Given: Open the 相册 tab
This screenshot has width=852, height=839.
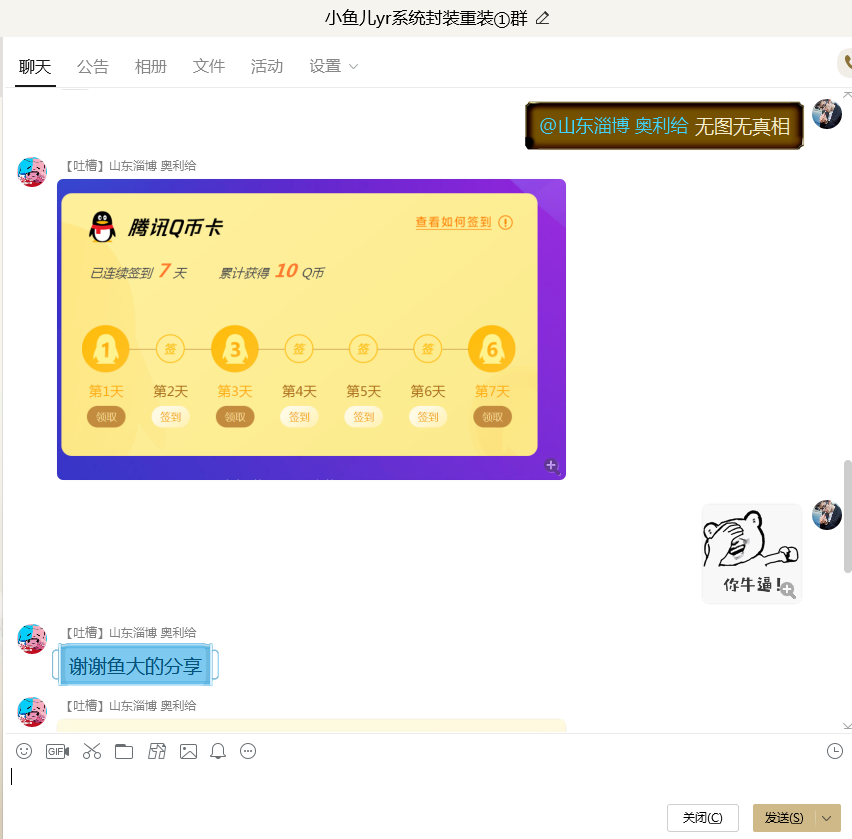Looking at the screenshot, I should (151, 66).
